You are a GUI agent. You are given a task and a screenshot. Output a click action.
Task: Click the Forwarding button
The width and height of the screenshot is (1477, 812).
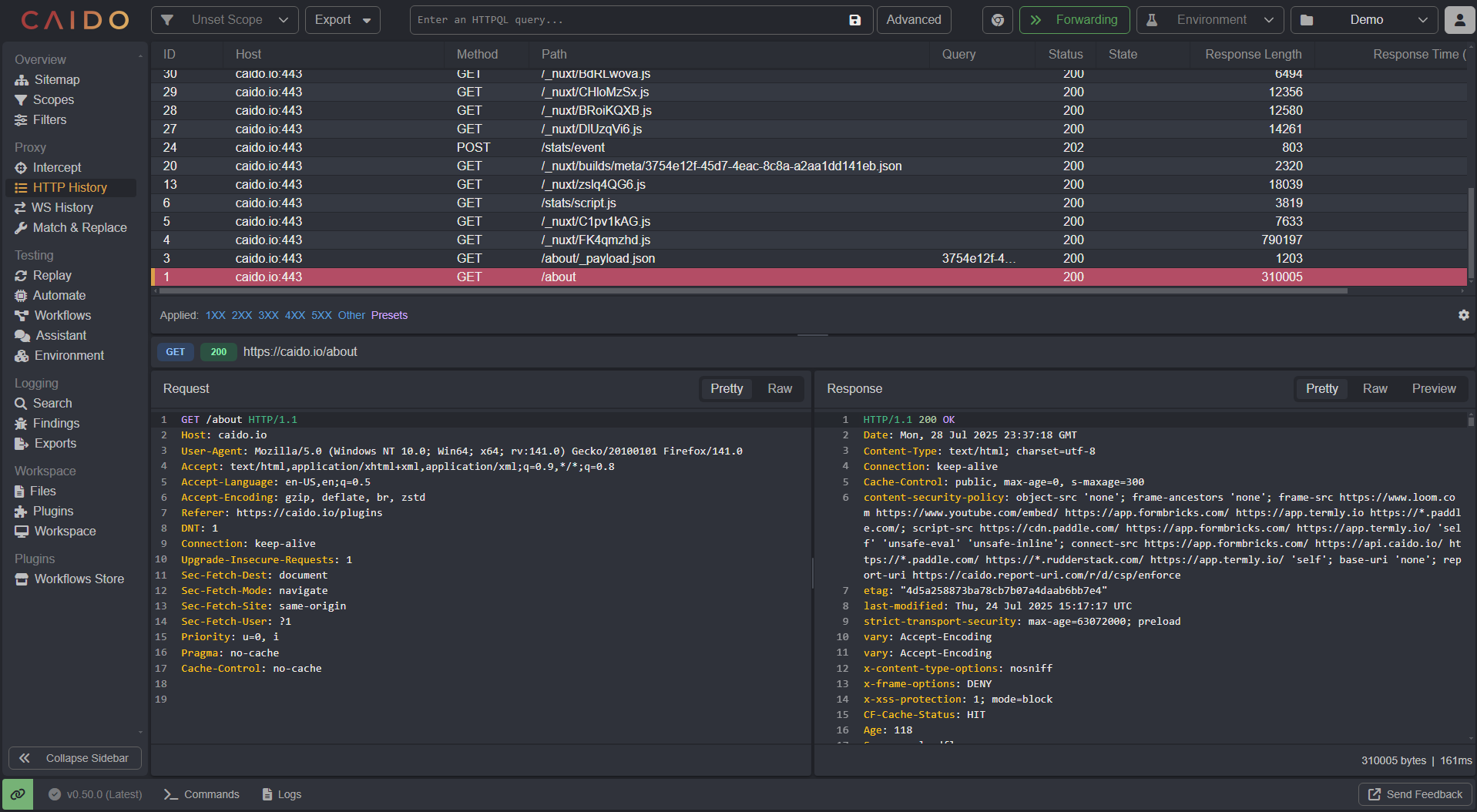(1074, 20)
